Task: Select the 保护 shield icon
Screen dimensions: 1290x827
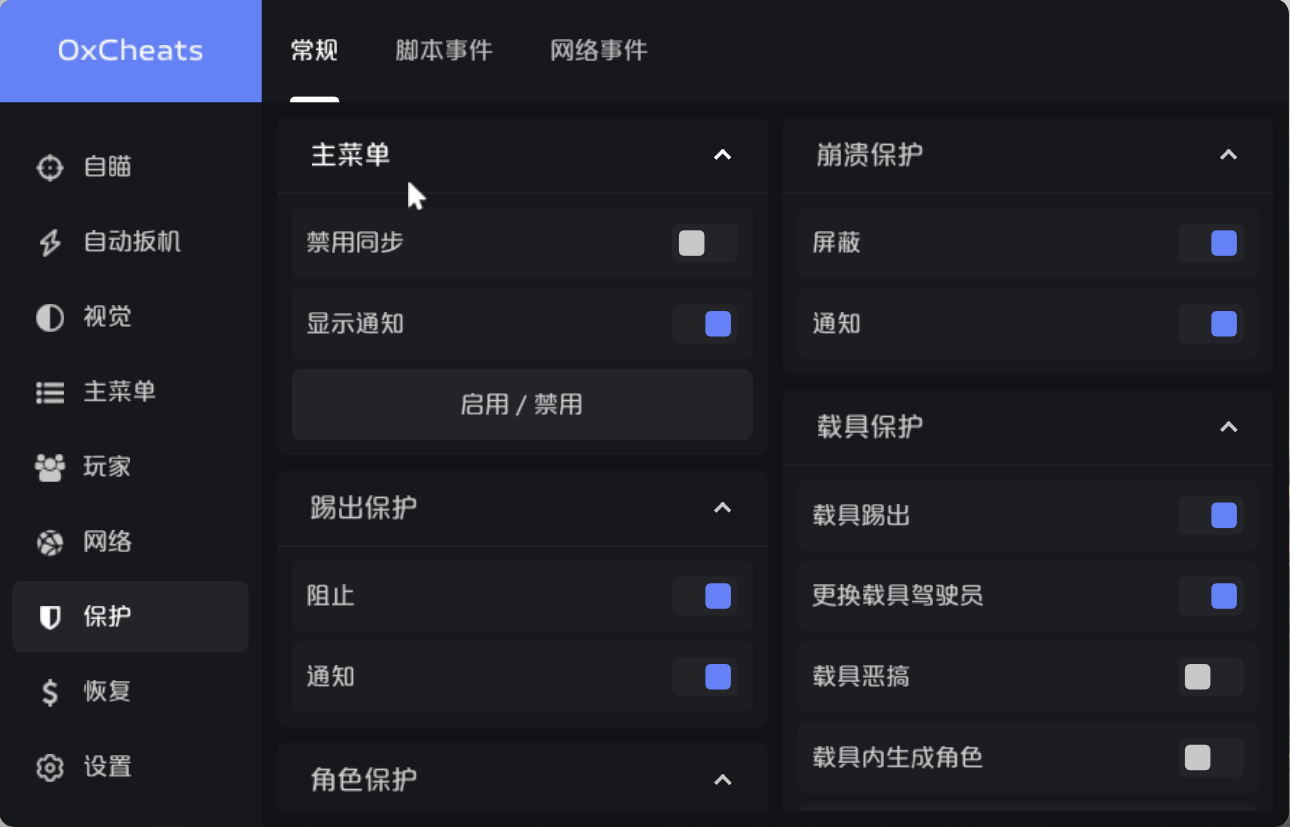Action: tap(49, 617)
